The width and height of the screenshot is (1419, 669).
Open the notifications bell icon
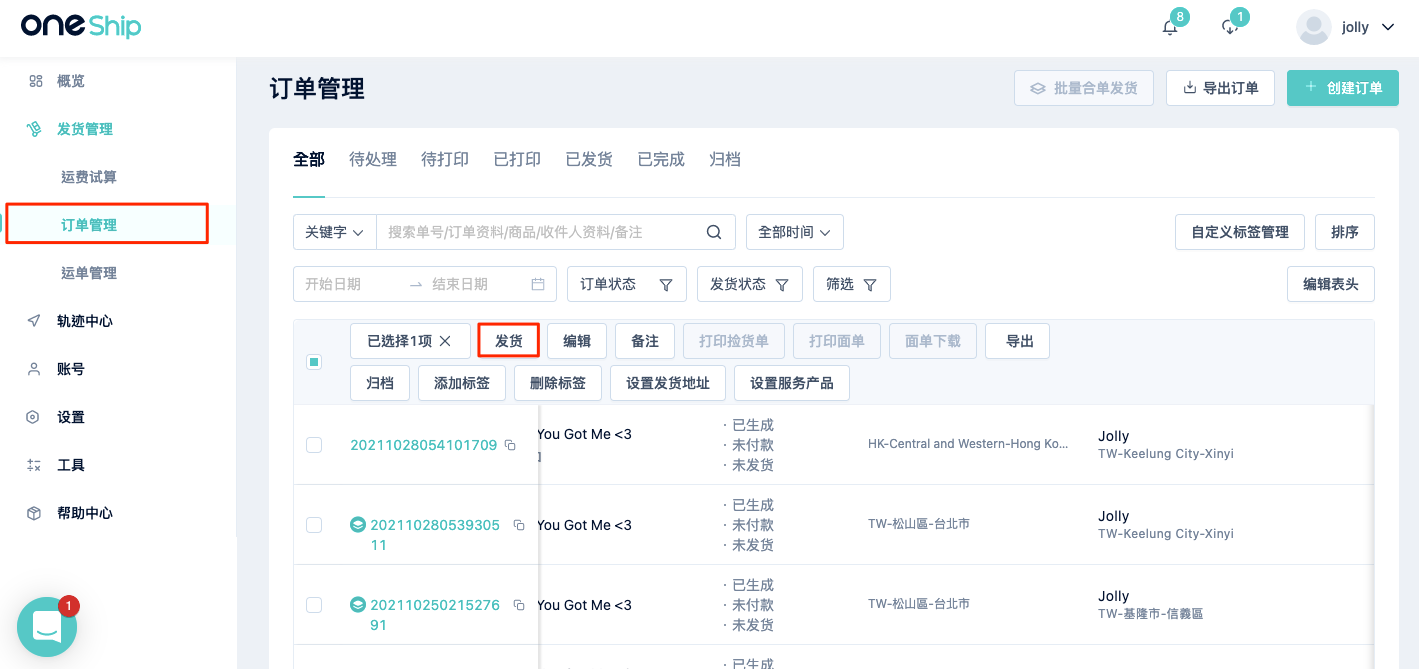(x=1170, y=27)
